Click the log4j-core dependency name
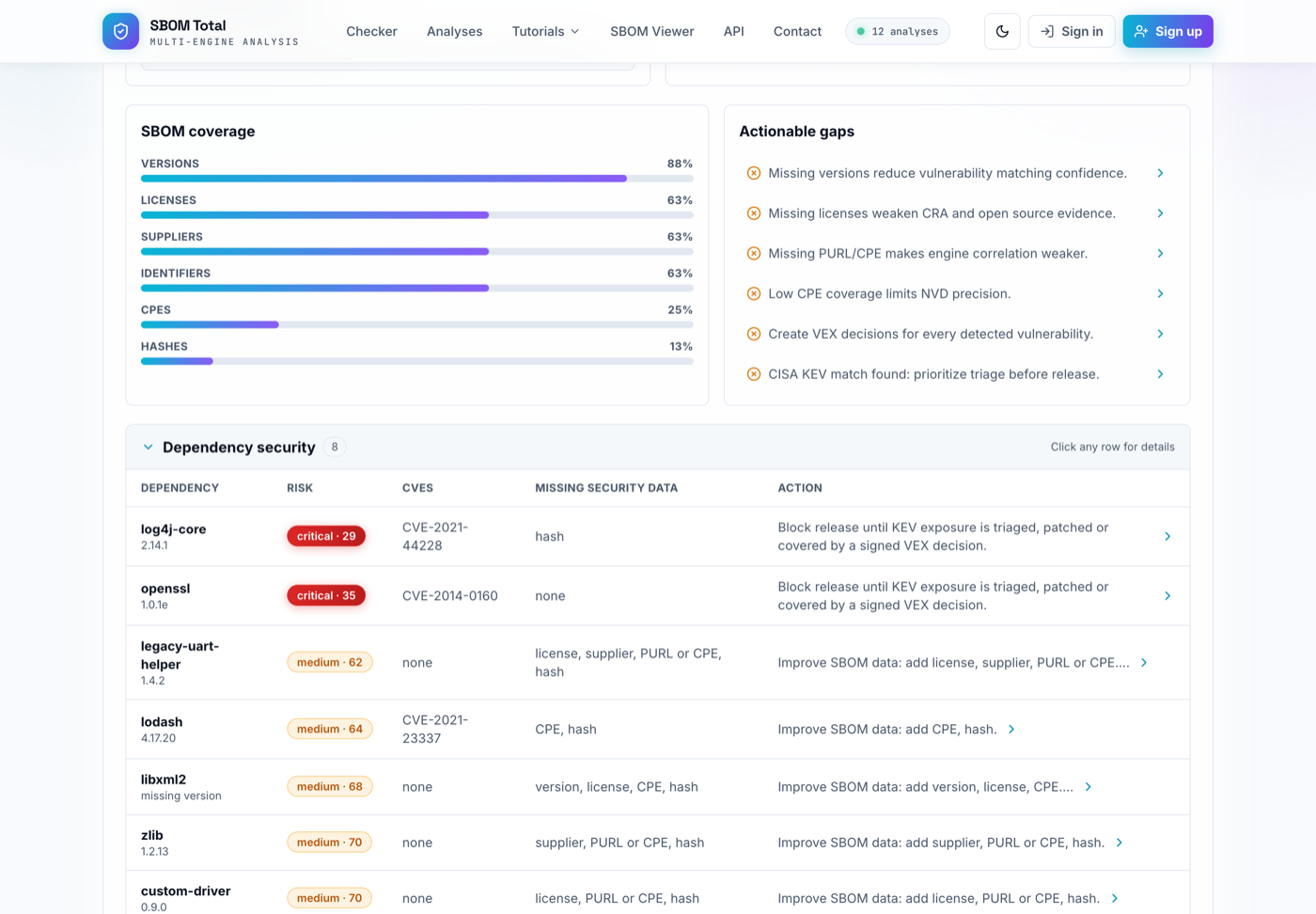The image size is (1316, 914). [174, 529]
